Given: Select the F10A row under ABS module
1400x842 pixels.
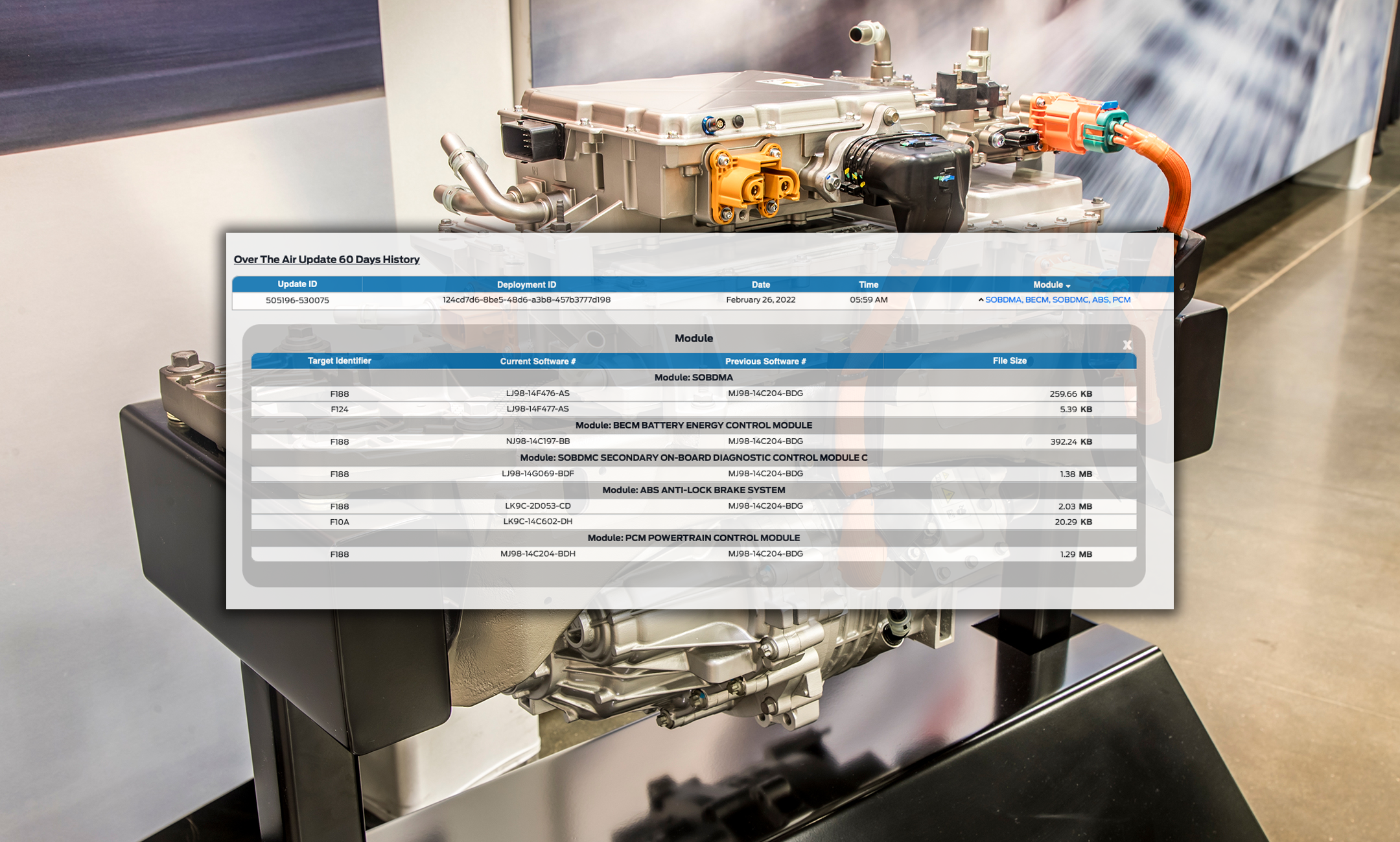Looking at the screenshot, I should [339, 522].
